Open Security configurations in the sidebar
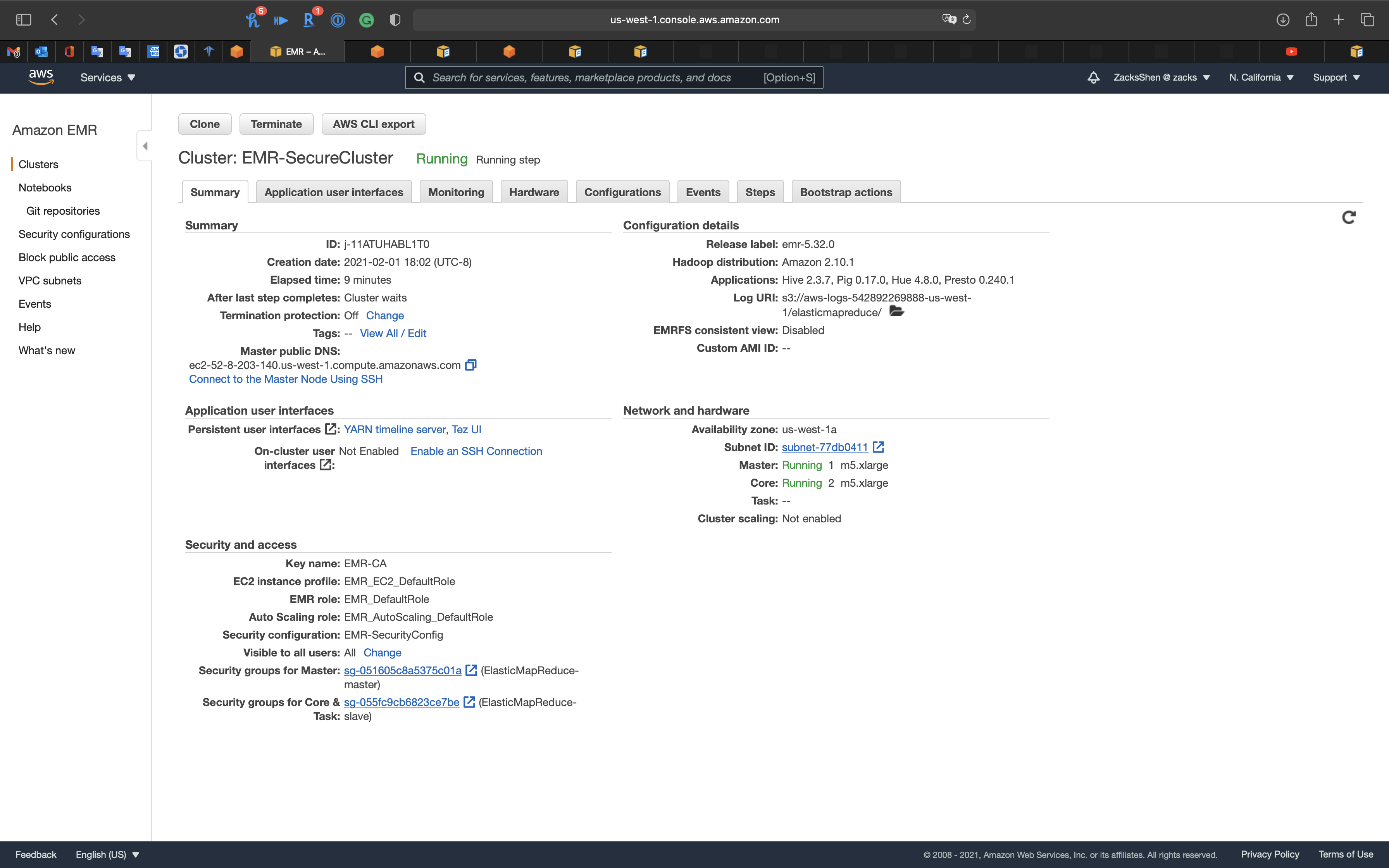1389x868 pixels. [74, 234]
